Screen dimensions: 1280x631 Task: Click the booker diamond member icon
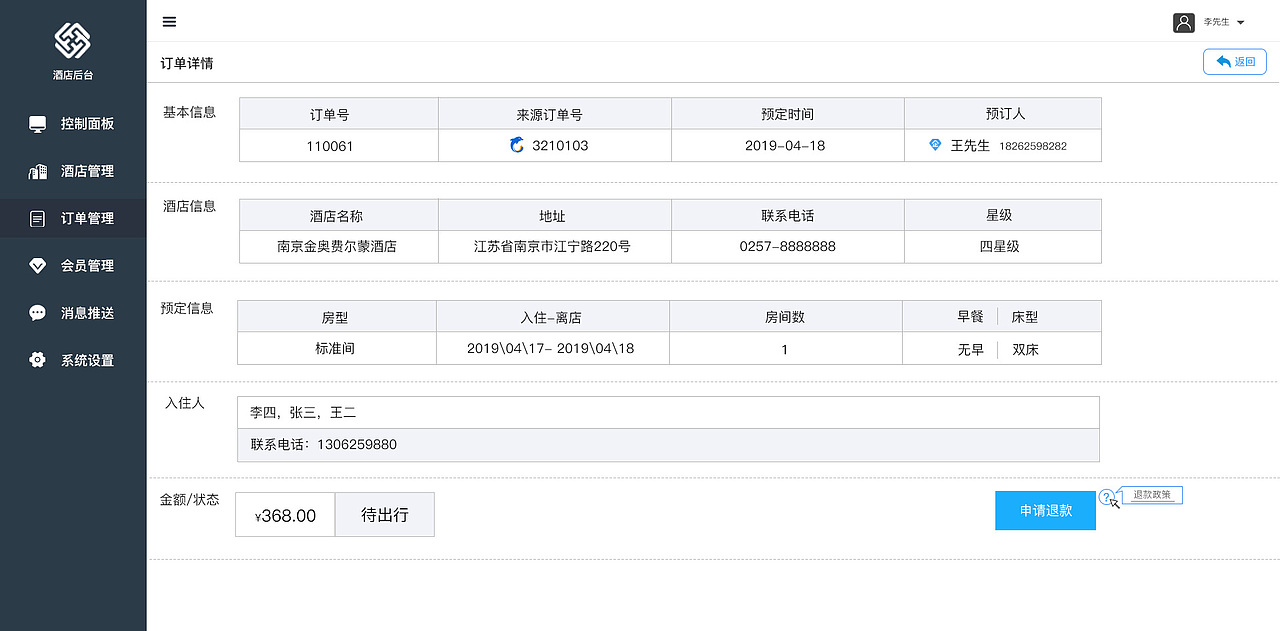[936, 146]
